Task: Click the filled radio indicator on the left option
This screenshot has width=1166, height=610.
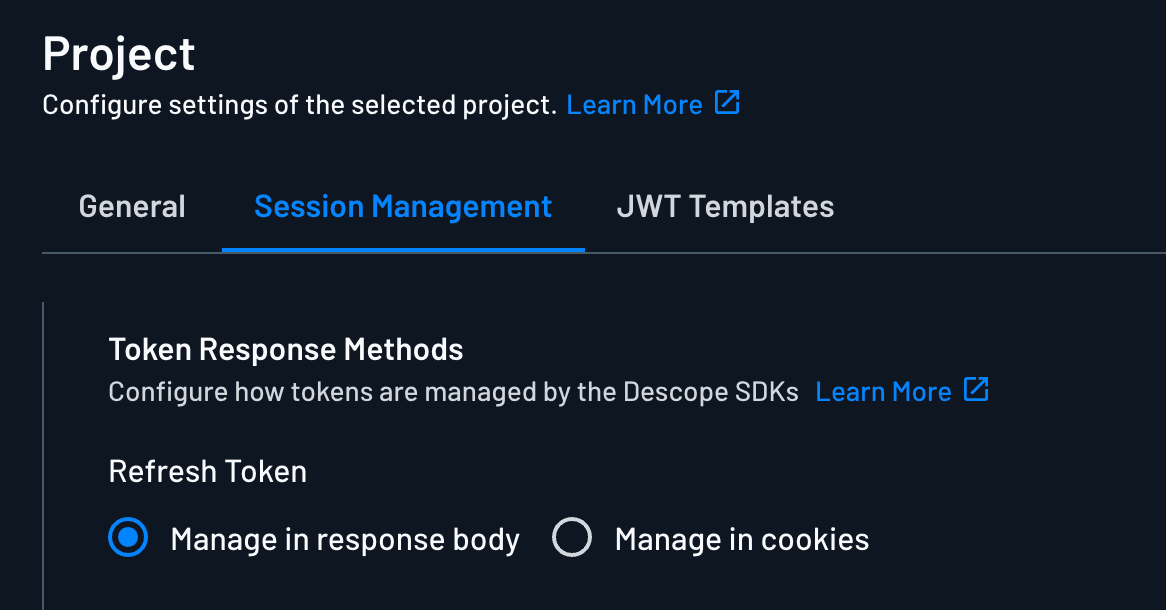Action: point(128,539)
